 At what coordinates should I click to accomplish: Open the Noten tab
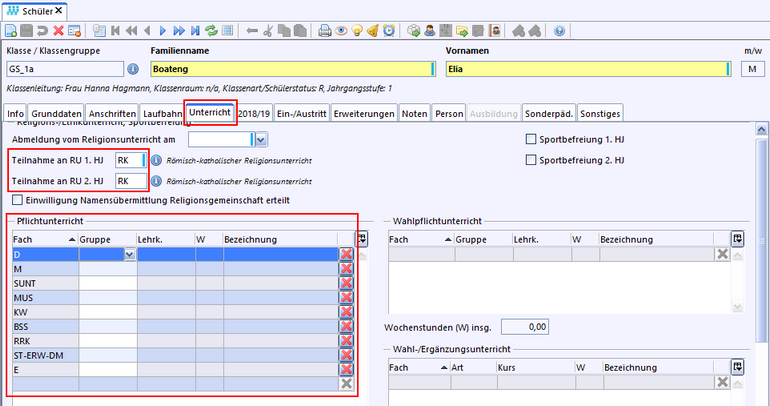pyautogui.click(x=414, y=113)
